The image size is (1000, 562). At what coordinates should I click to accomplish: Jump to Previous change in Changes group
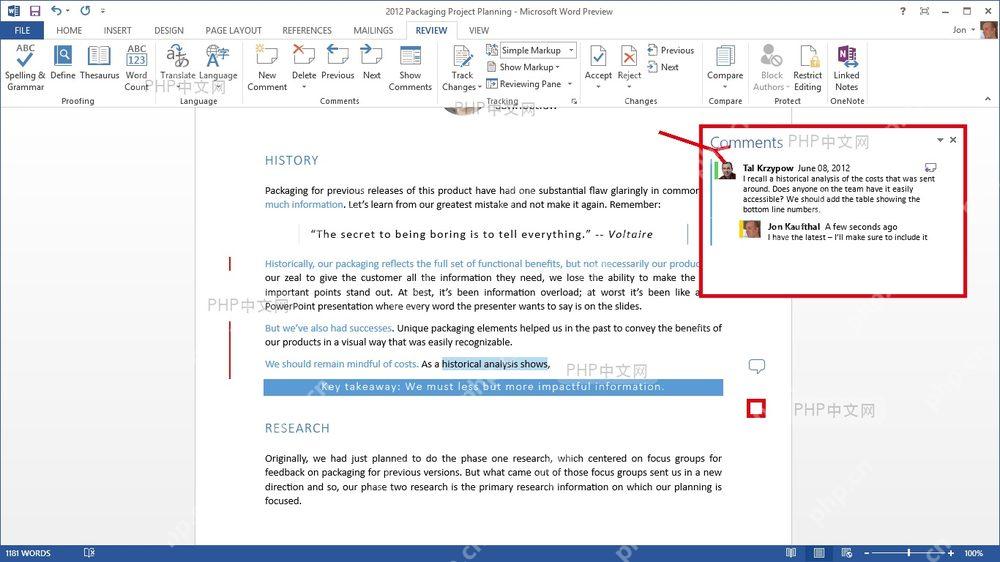[x=670, y=50]
